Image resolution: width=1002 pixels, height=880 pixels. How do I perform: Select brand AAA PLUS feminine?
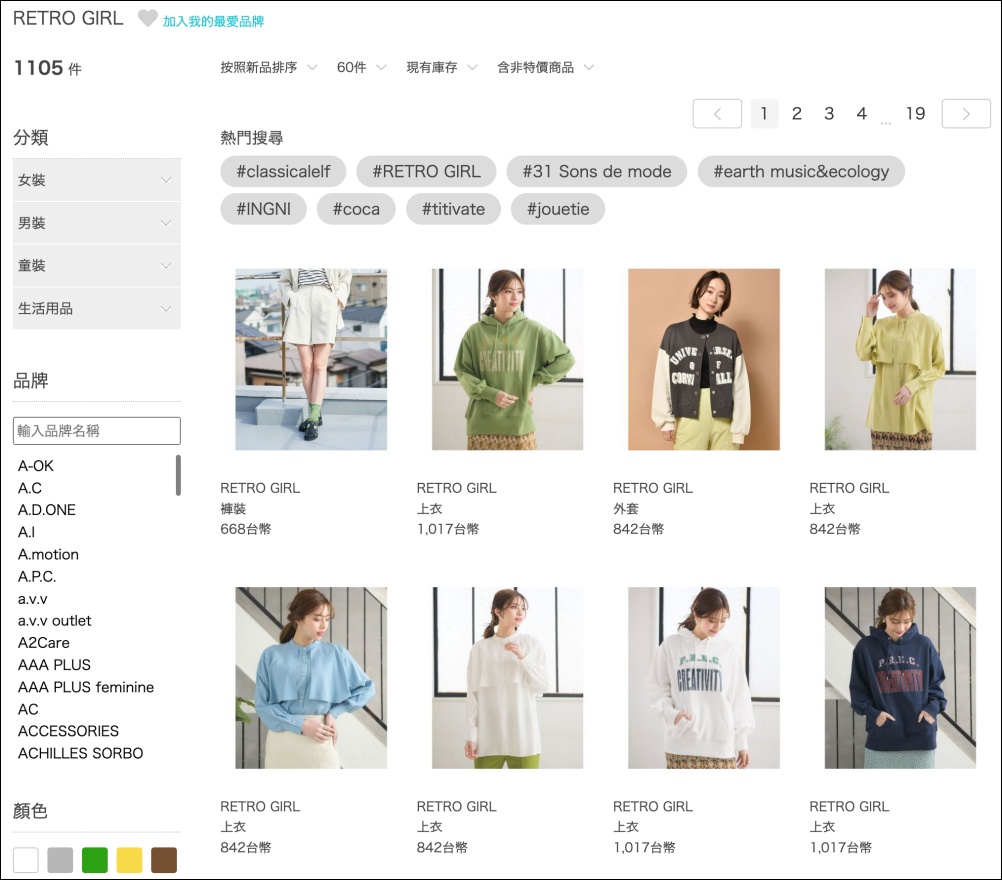click(x=86, y=687)
